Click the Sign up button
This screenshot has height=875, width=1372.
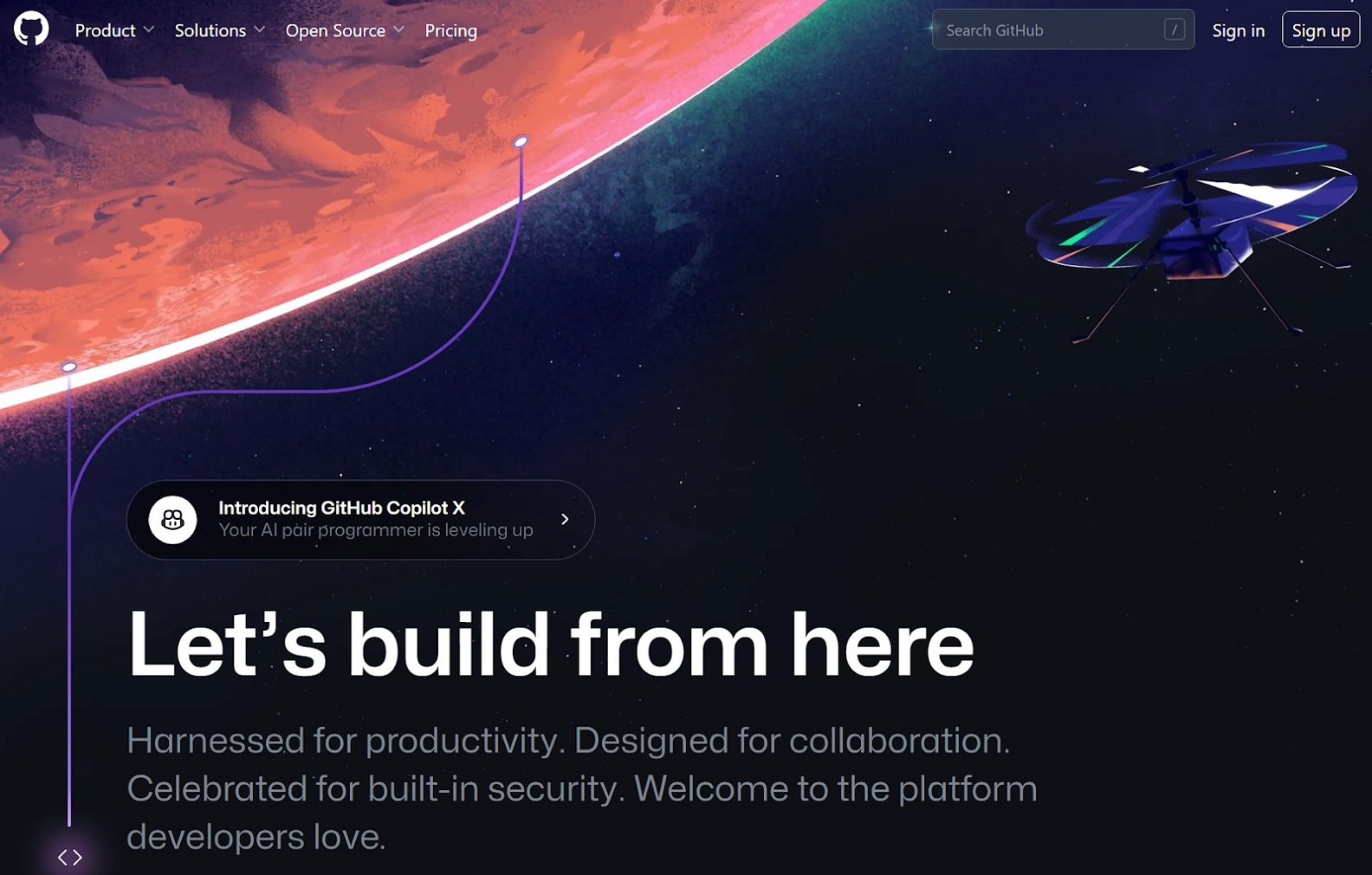point(1321,30)
